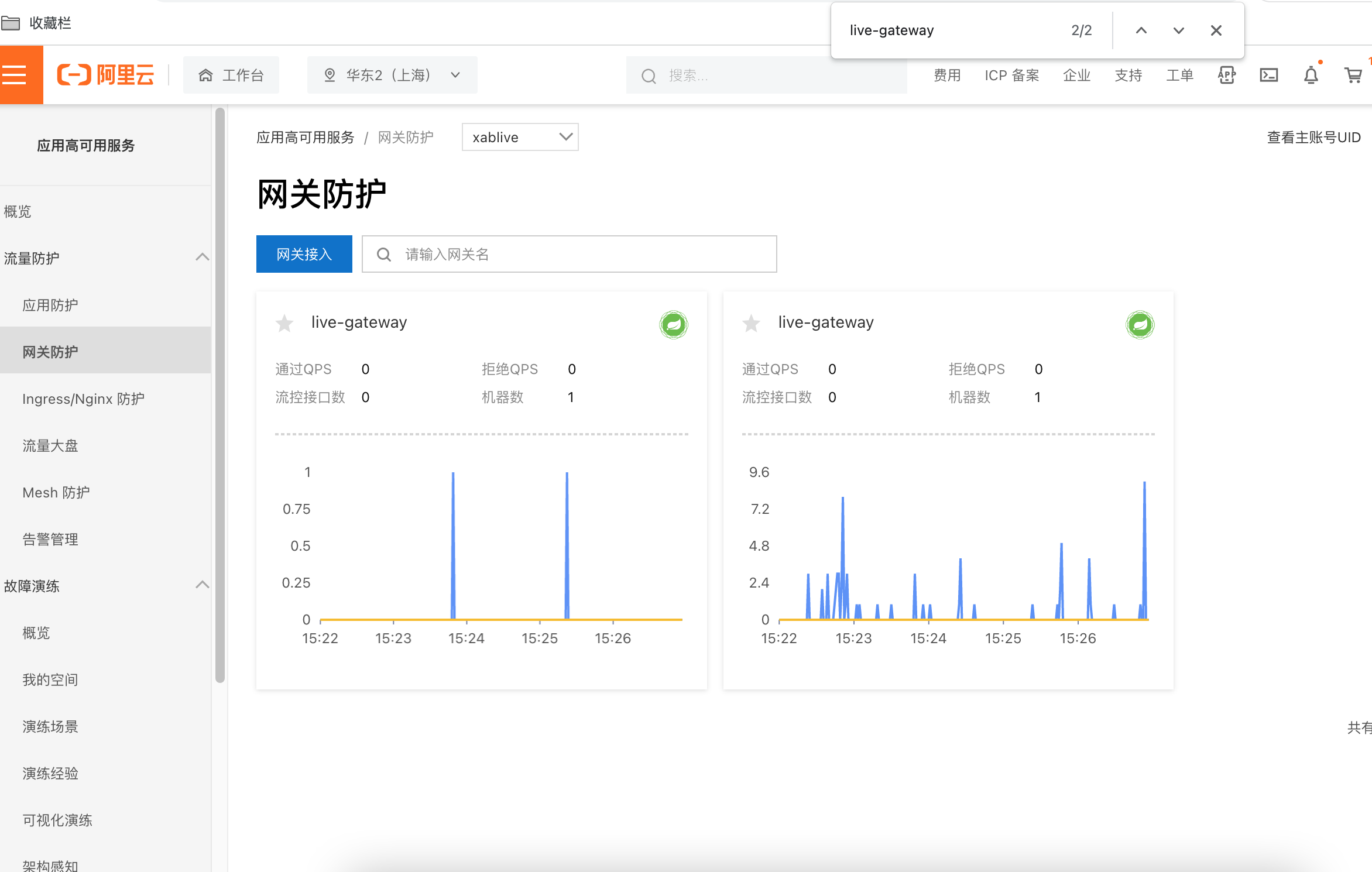This screenshot has height=872, width=1372.
Task: Select Mesh 防护 in sidebar
Action: tap(56, 492)
